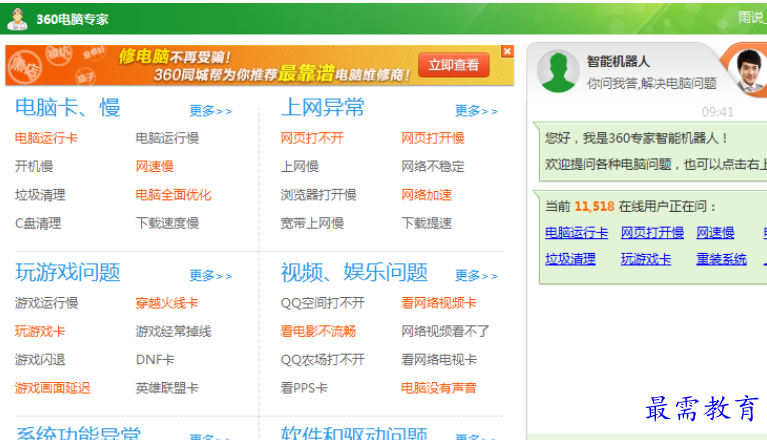Click the 09:41 chat timestamp
Viewport: 767px width, 440px height.
click(718, 112)
